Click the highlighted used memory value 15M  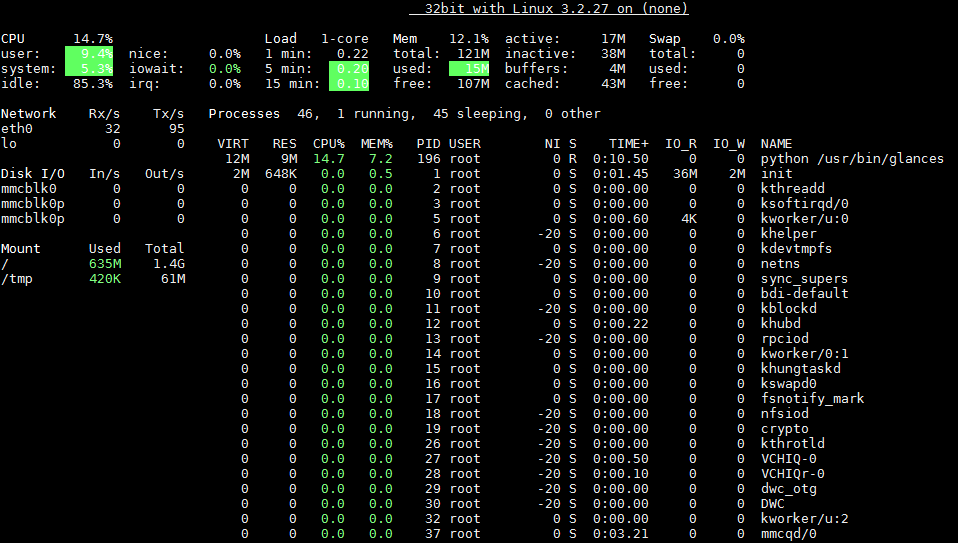pyautogui.click(x=469, y=69)
